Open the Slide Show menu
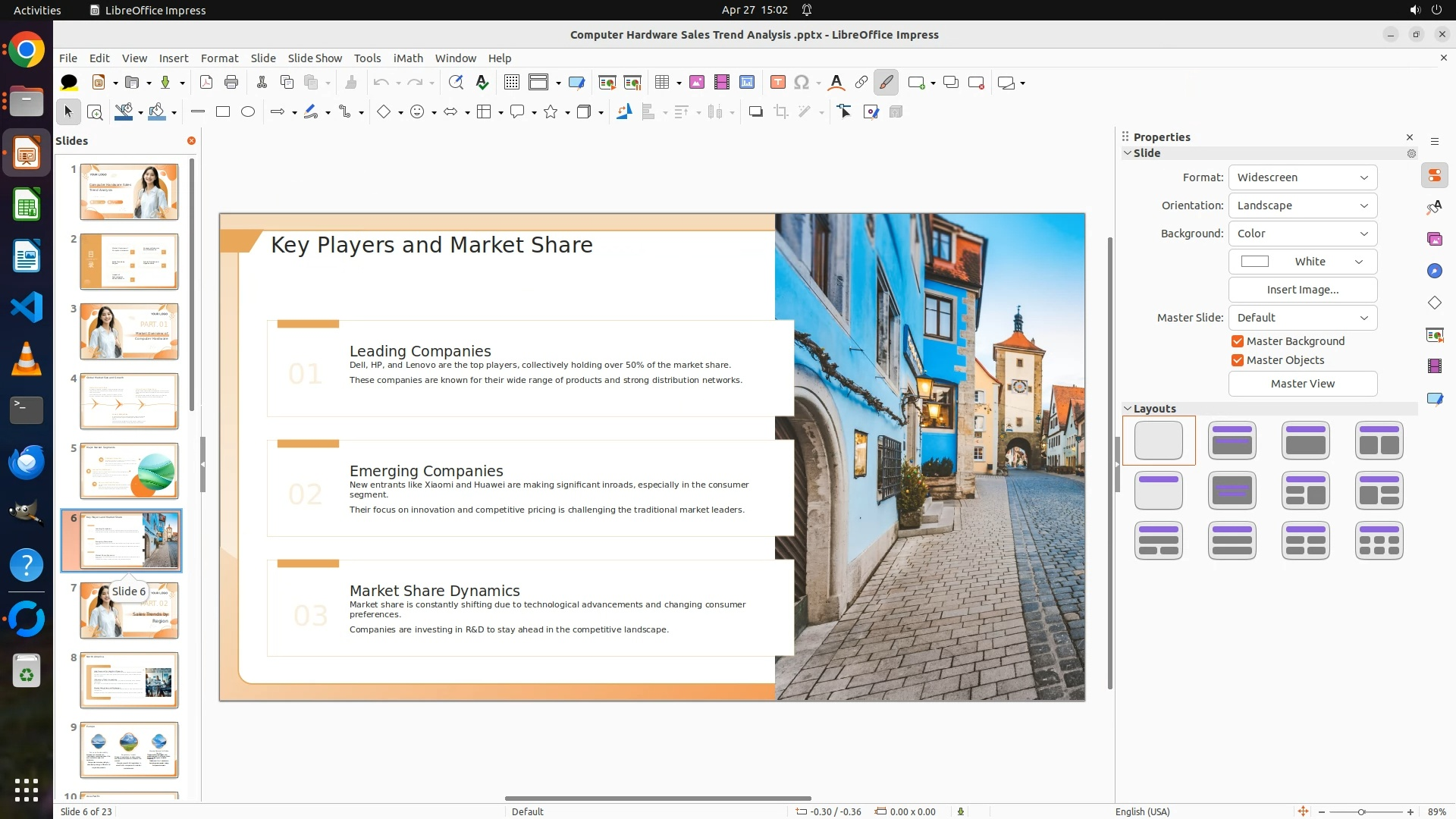Image resolution: width=1456 pixels, height=819 pixels. 315,58
